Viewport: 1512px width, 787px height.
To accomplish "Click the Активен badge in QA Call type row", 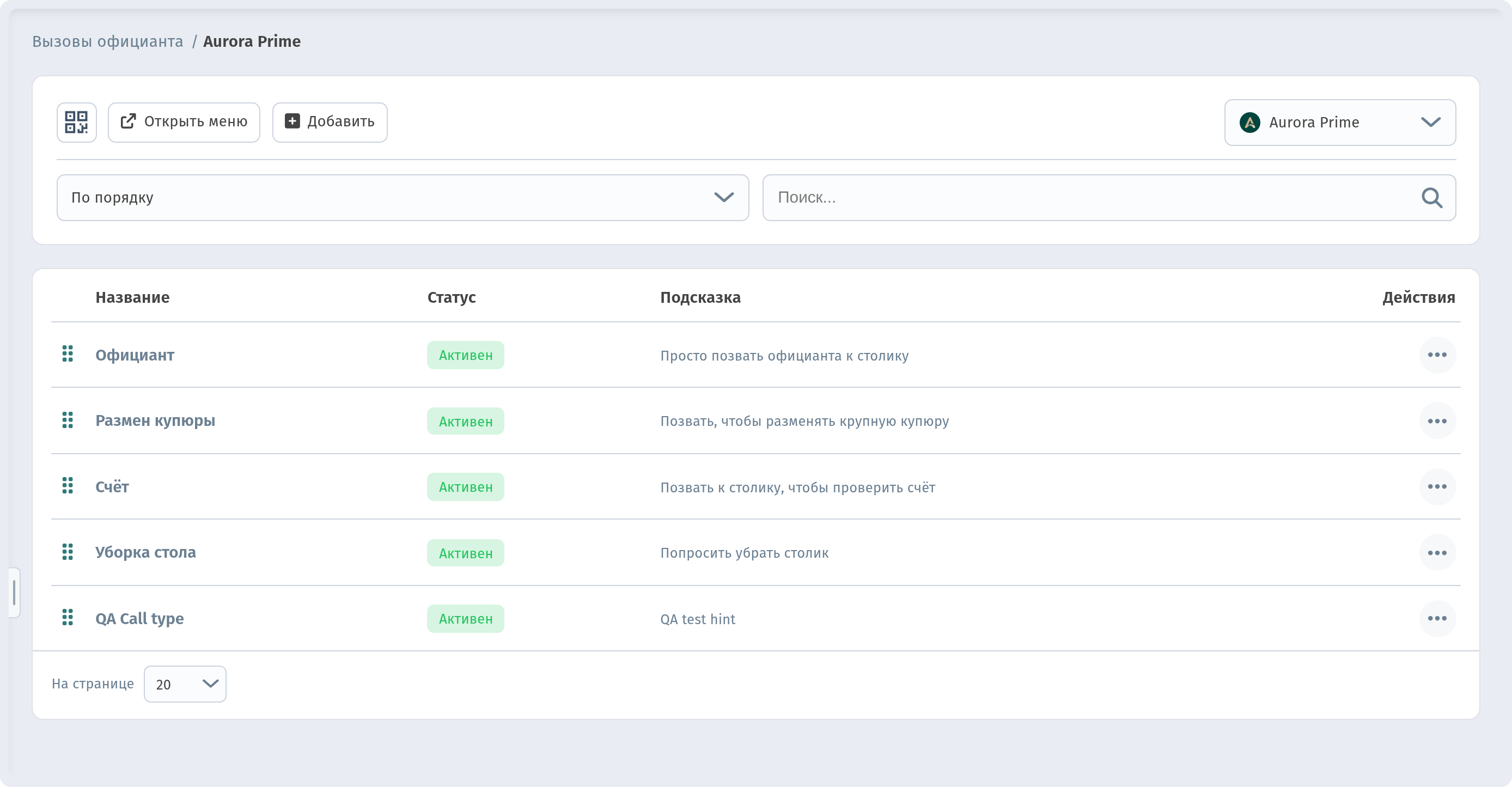I will [466, 619].
